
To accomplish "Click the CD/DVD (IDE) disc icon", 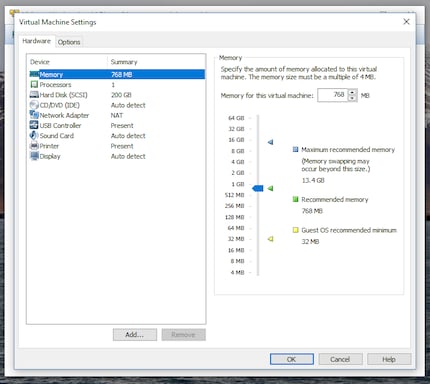I will (34, 105).
